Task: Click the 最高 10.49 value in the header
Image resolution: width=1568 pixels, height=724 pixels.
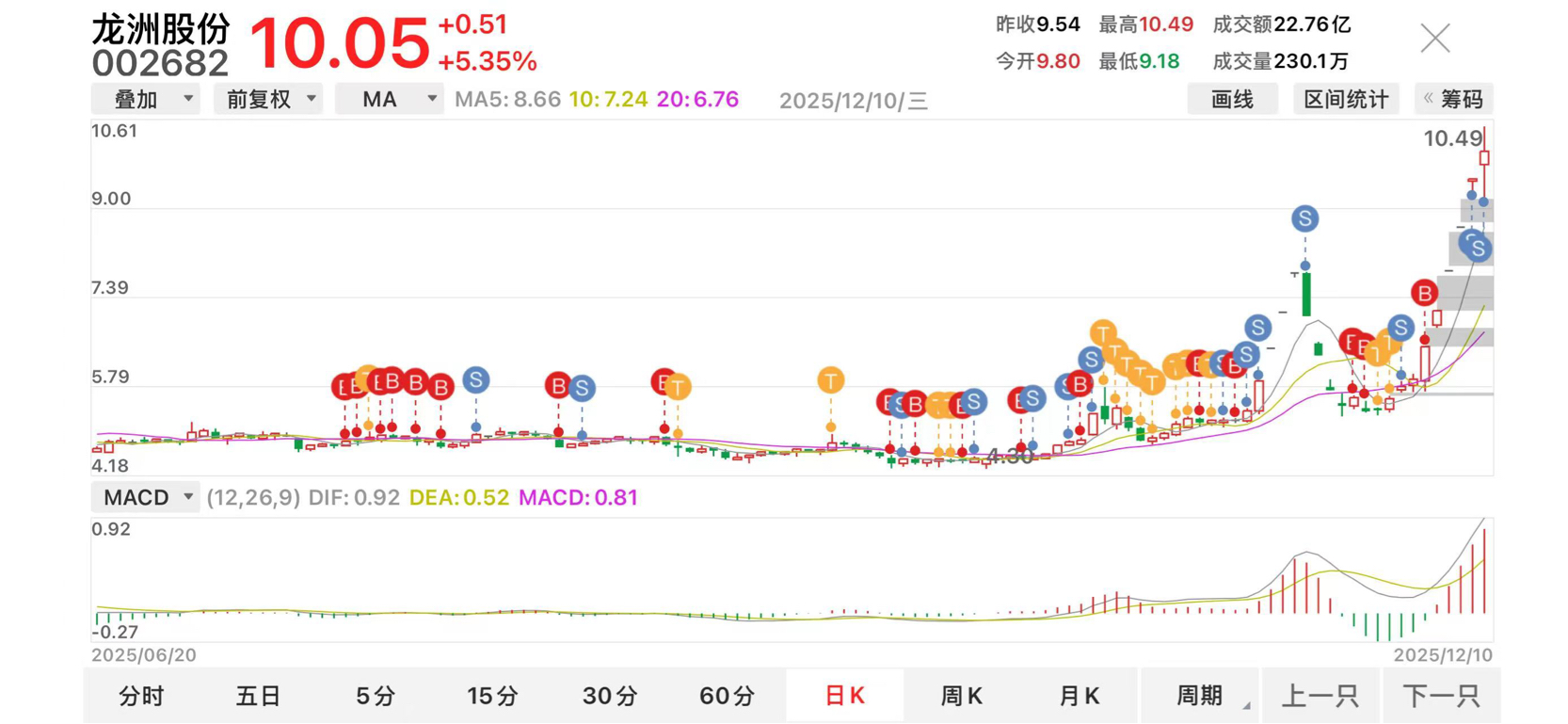Action: 1166,24
